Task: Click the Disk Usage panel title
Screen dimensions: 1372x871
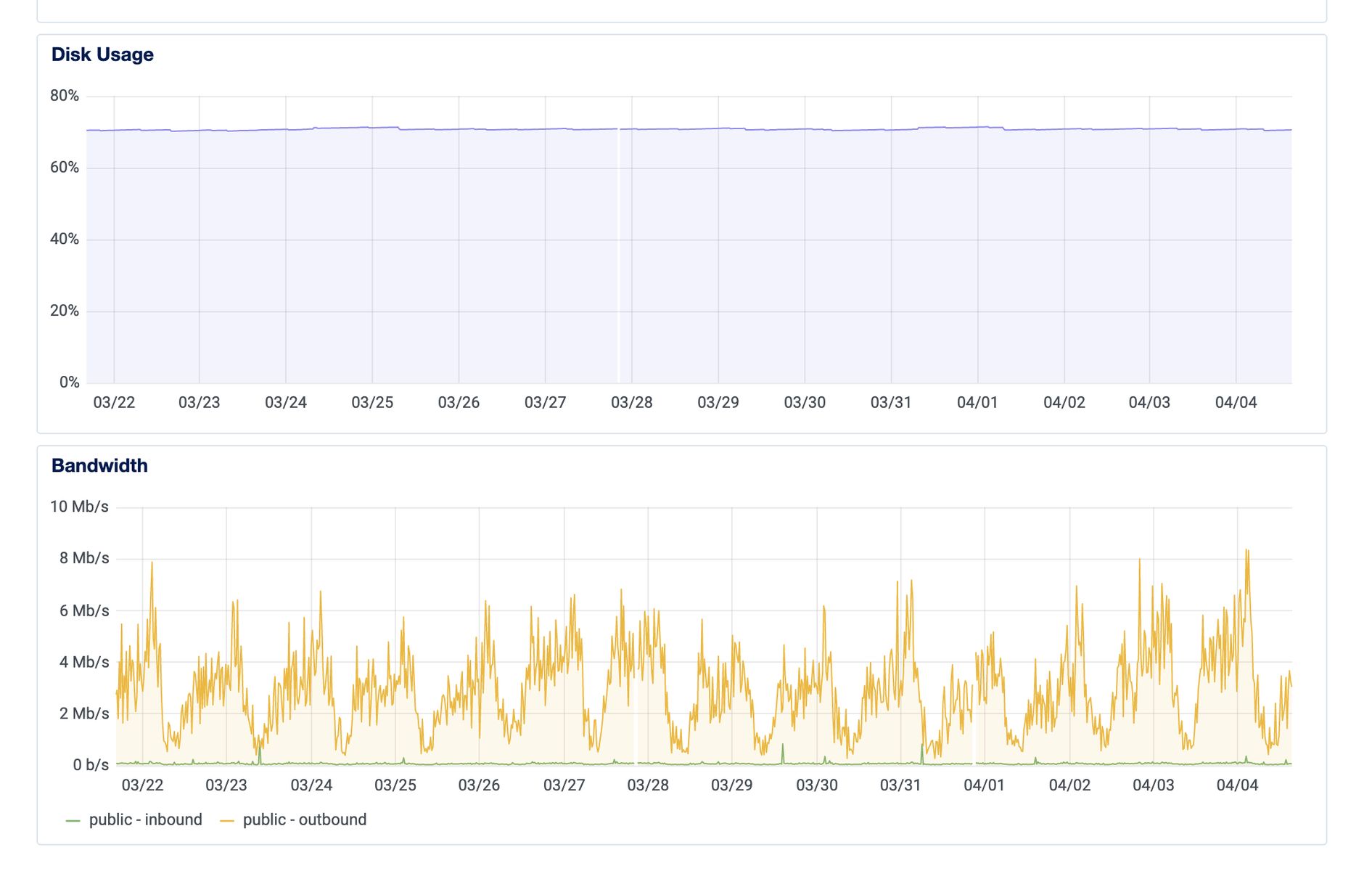Action: 102,54
